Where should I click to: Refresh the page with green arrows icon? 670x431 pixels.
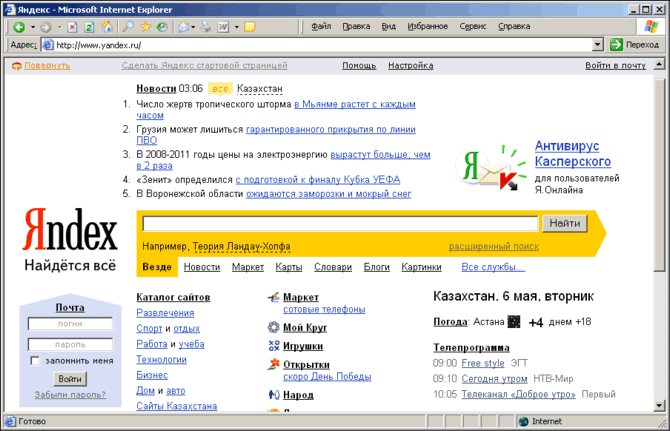(89, 27)
